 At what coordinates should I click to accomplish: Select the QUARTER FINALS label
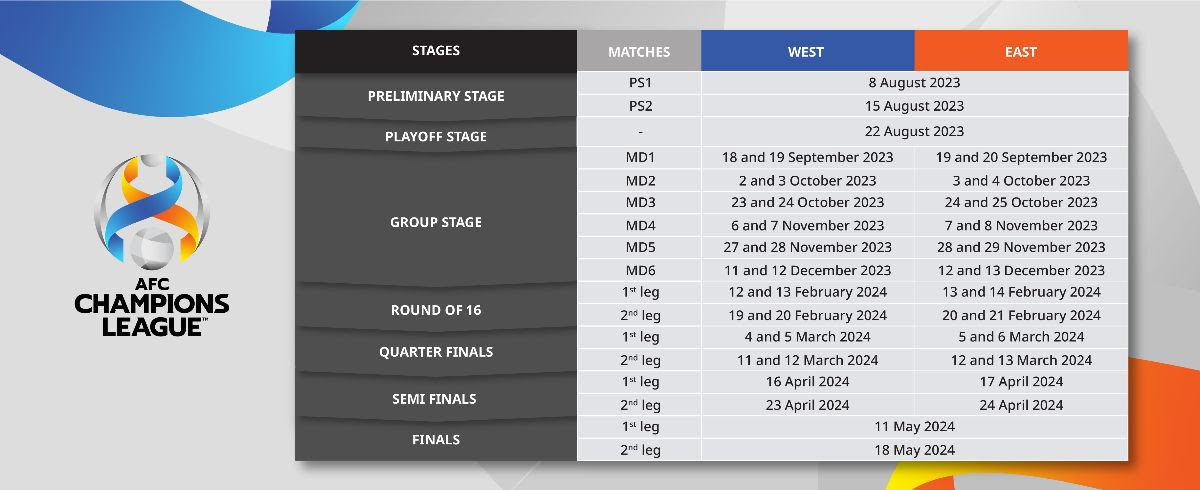tap(436, 352)
